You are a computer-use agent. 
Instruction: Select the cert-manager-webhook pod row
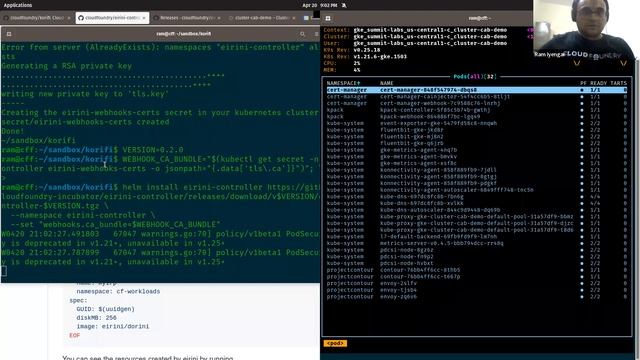tap(477, 103)
